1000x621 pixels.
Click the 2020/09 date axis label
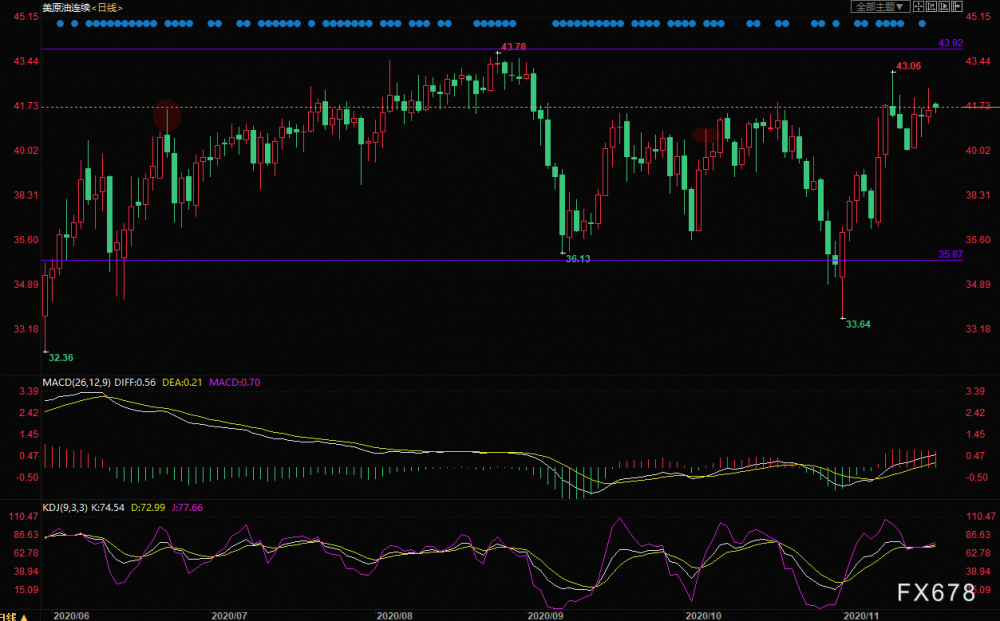coord(545,616)
